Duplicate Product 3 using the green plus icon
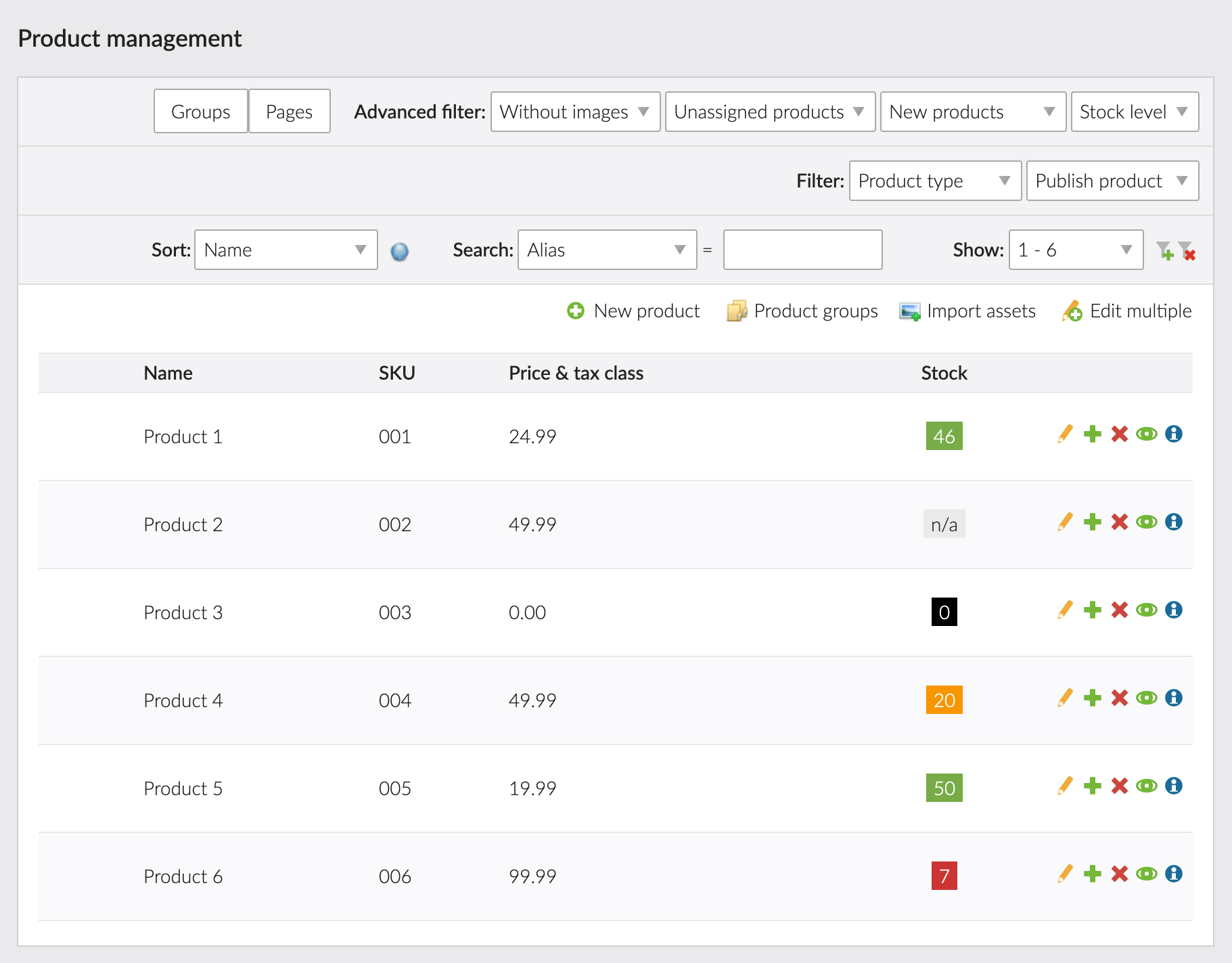The width and height of the screenshot is (1232, 963). coord(1092,610)
